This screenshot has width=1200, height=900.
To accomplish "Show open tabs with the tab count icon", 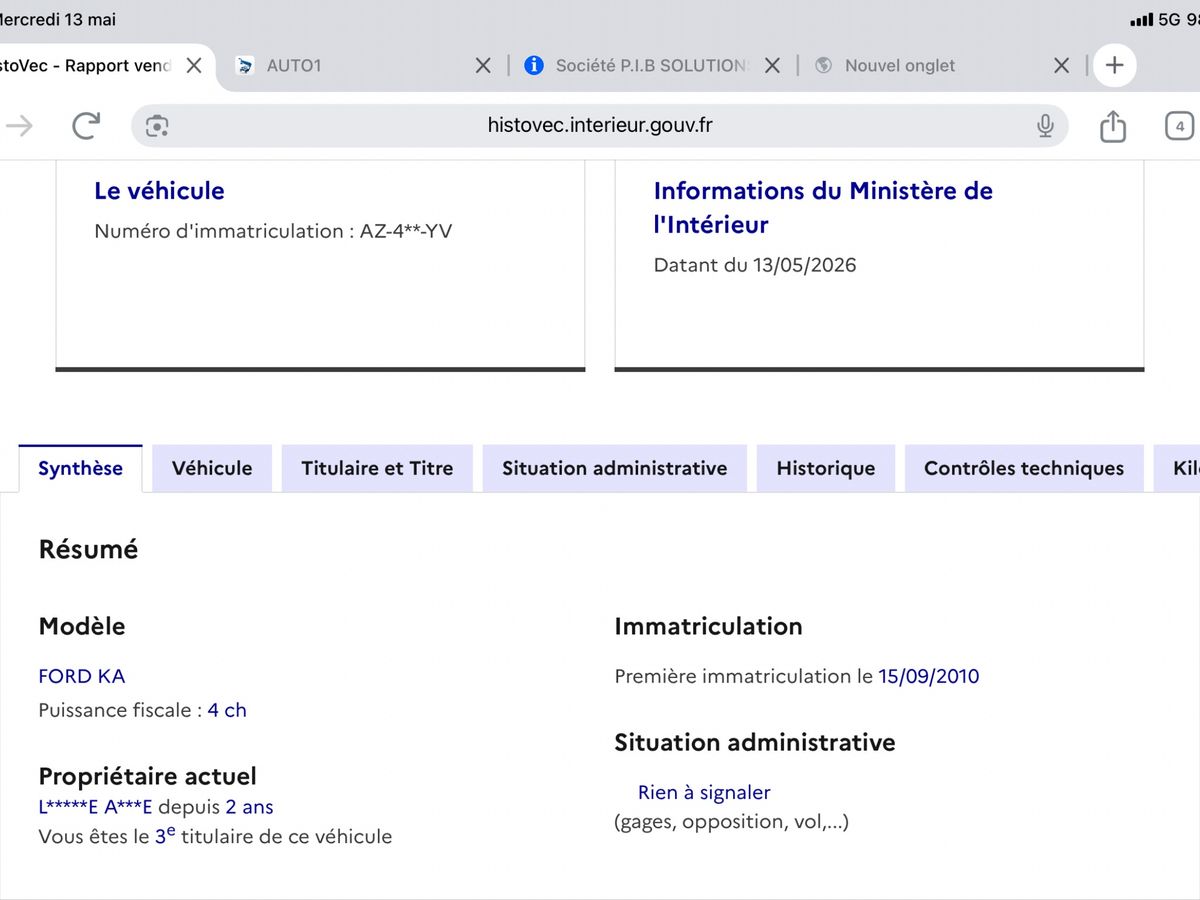I will click(x=1180, y=126).
